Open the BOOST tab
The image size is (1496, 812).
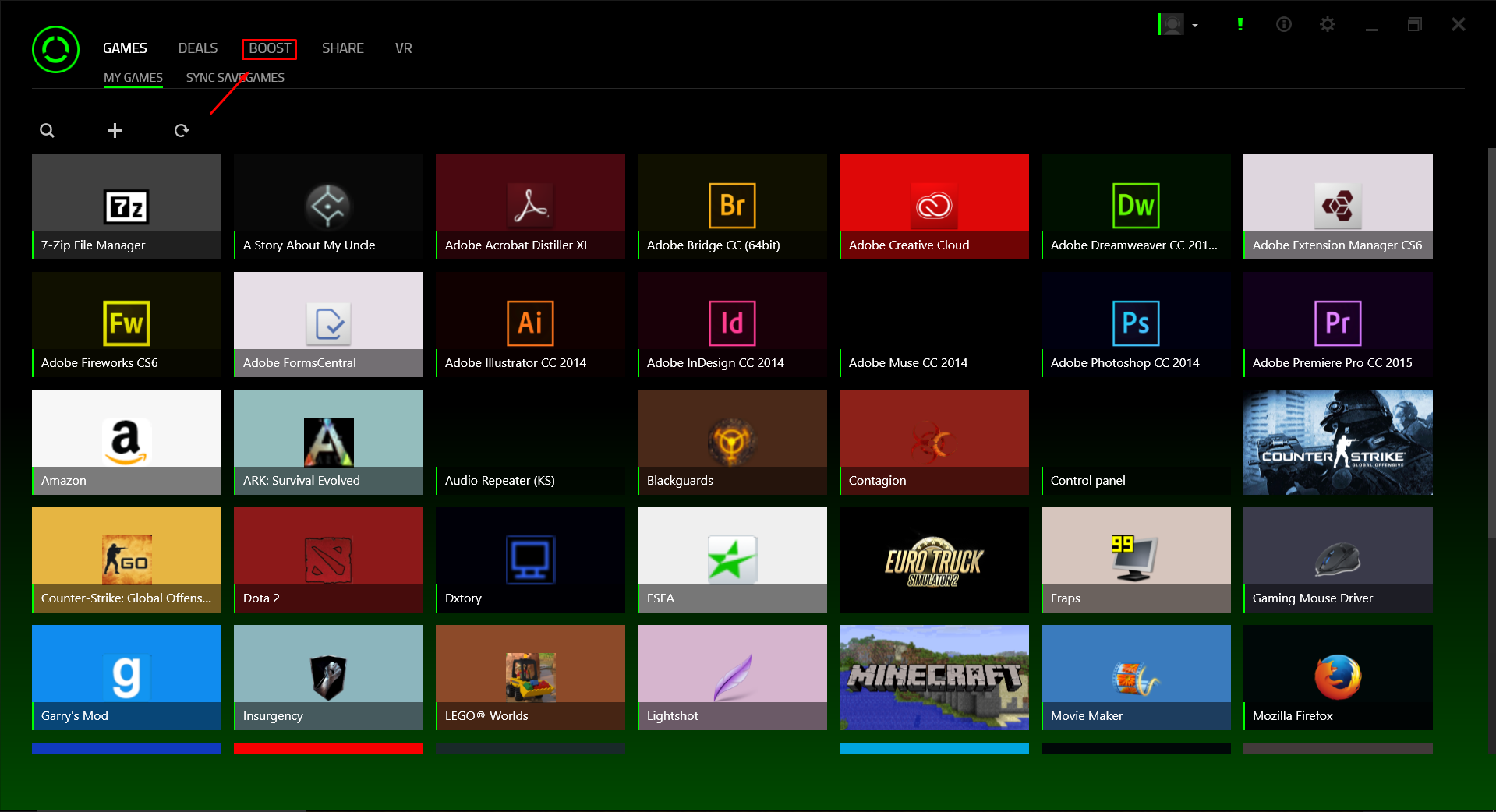pyautogui.click(x=270, y=48)
